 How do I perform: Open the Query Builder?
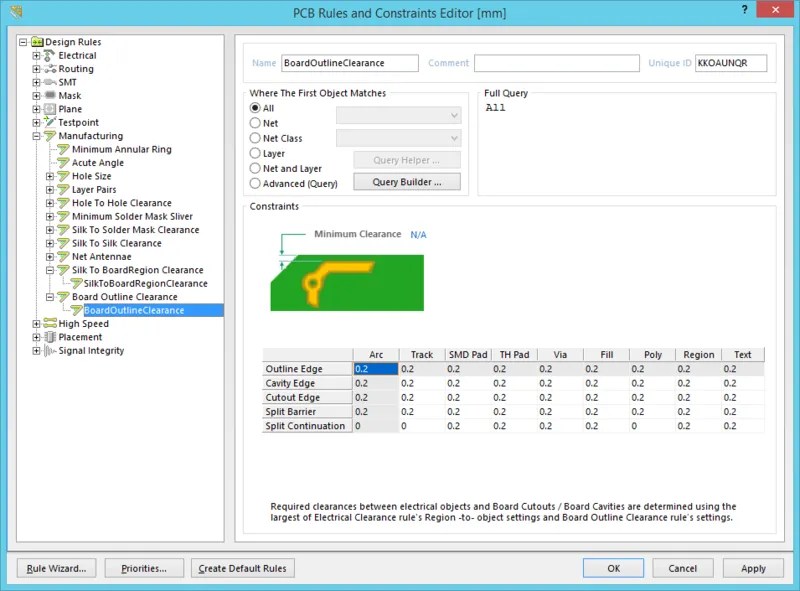click(x=407, y=182)
